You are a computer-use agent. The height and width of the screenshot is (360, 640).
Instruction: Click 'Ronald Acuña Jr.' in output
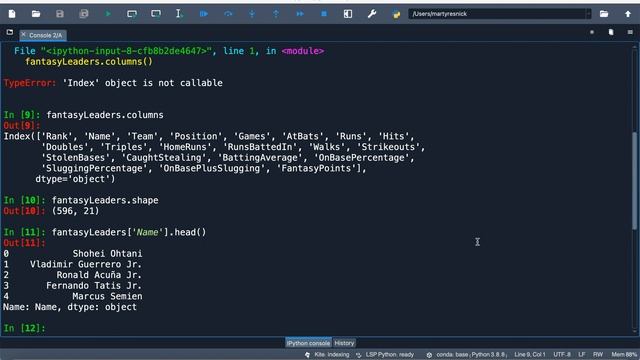click(99, 275)
